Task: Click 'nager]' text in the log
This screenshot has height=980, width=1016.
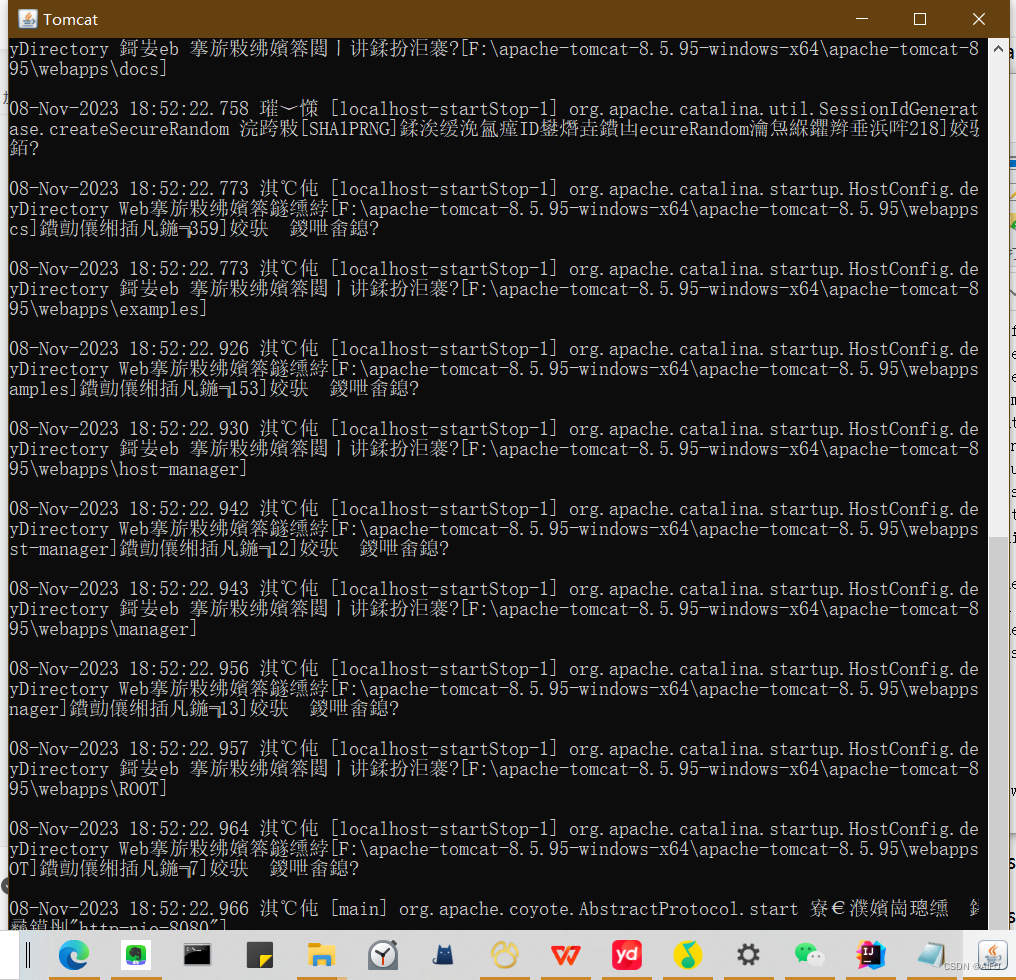Action: 38,708
